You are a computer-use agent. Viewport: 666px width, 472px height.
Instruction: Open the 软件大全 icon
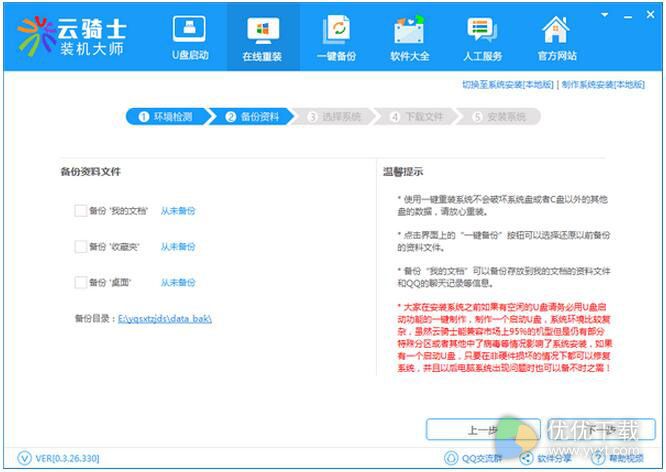pyautogui.click(x=409, y=30)
